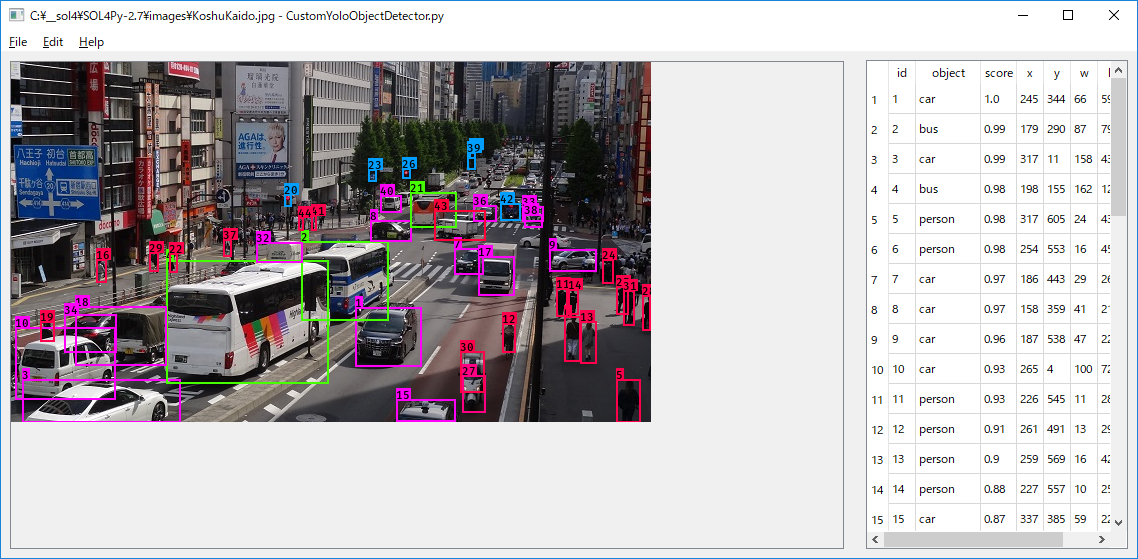
Task: Click 'bus' object cell in row 2
Action: pyautogui.click(x=948, y=129)
